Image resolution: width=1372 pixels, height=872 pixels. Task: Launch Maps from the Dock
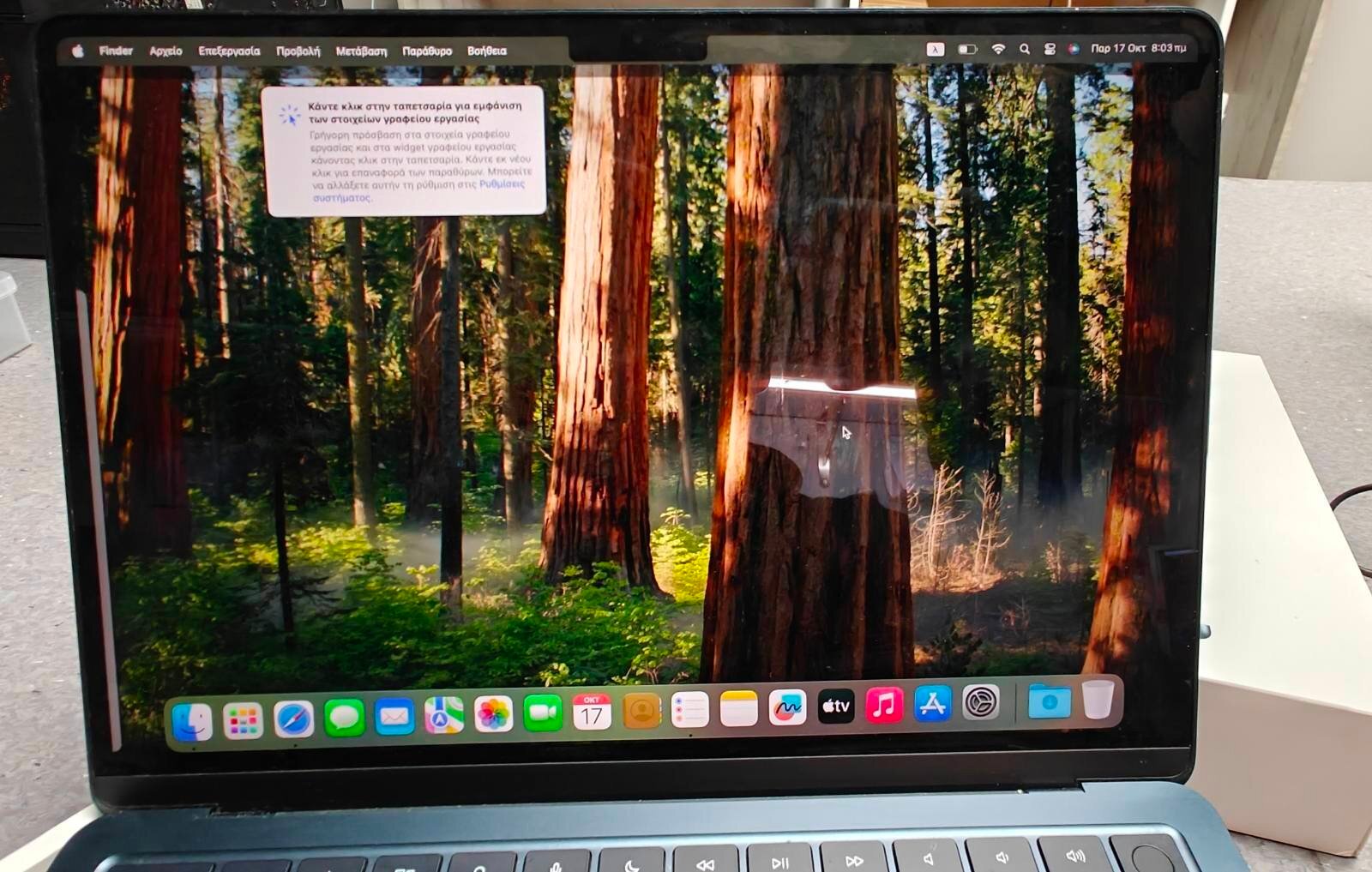pyautogui.click(x=444, y=714)
